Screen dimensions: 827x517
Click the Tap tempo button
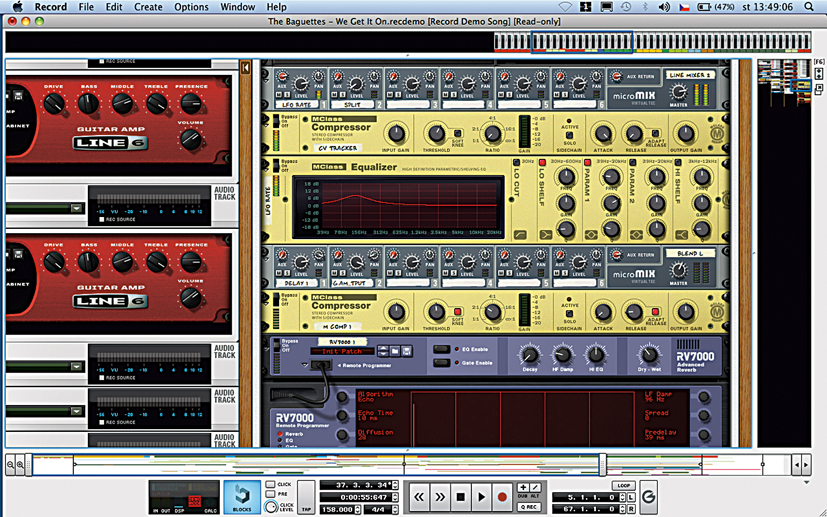point(306,497)
